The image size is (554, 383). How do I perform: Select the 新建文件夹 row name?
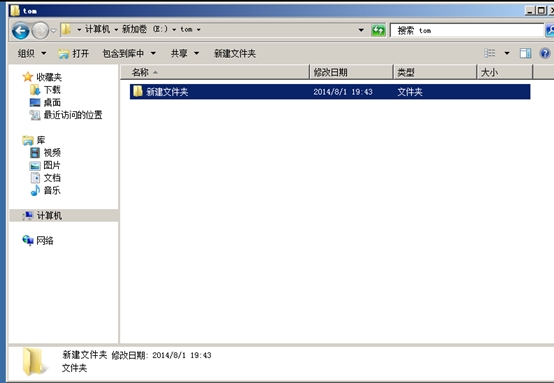(x=167, y=92)
